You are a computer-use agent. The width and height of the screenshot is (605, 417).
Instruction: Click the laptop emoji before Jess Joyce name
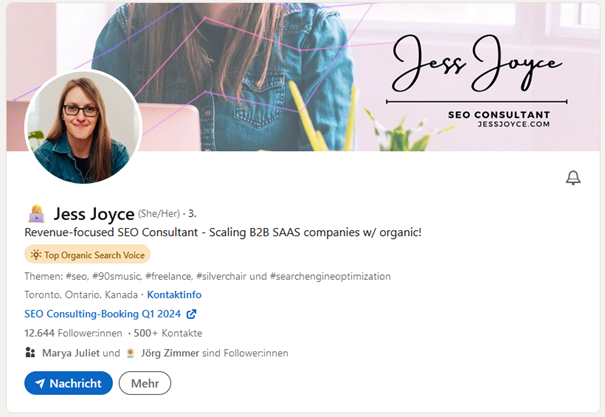tap(37, 214)
